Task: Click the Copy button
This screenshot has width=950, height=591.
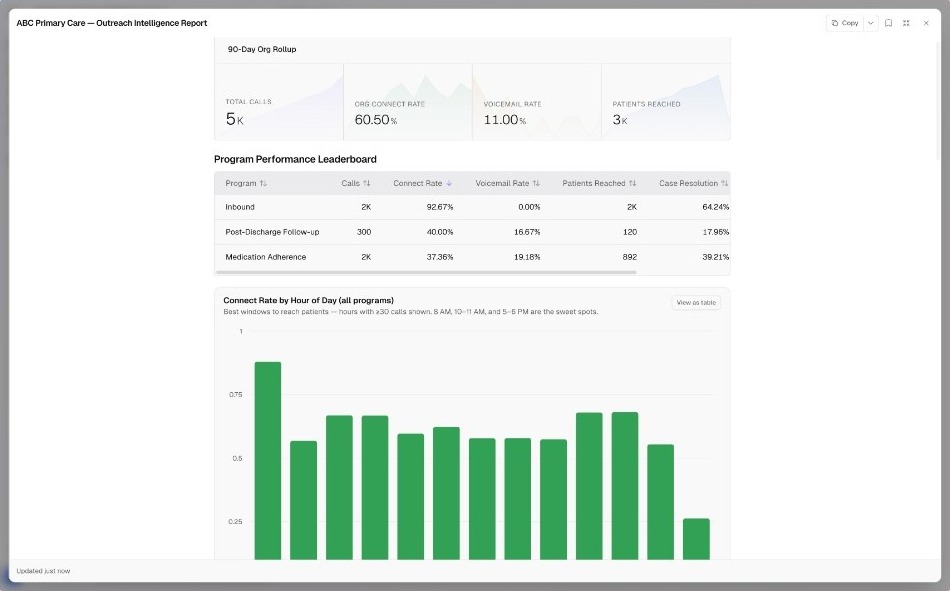Action: click(845, 23)
